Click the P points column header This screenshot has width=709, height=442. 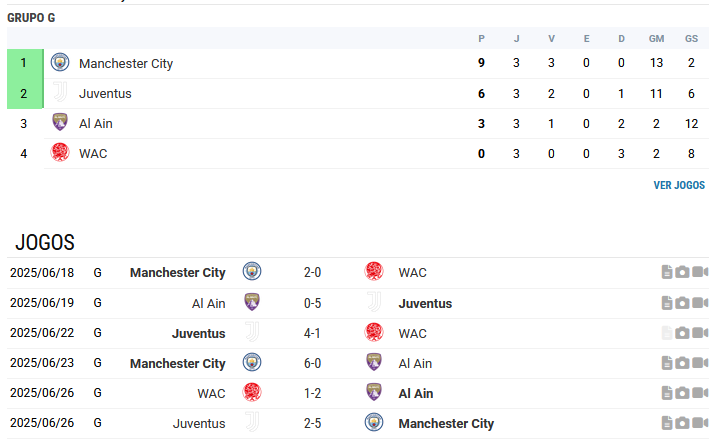point(481,39)
